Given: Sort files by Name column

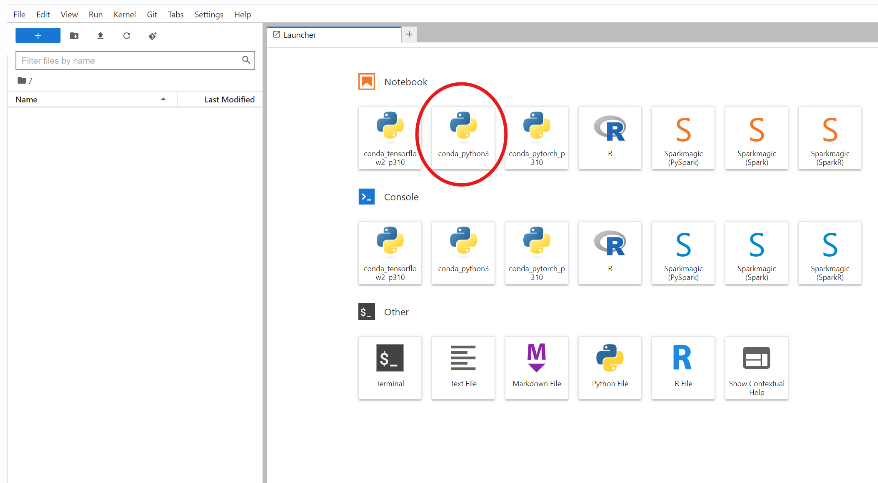Looking at the screenshot, I should pos(92,100).
